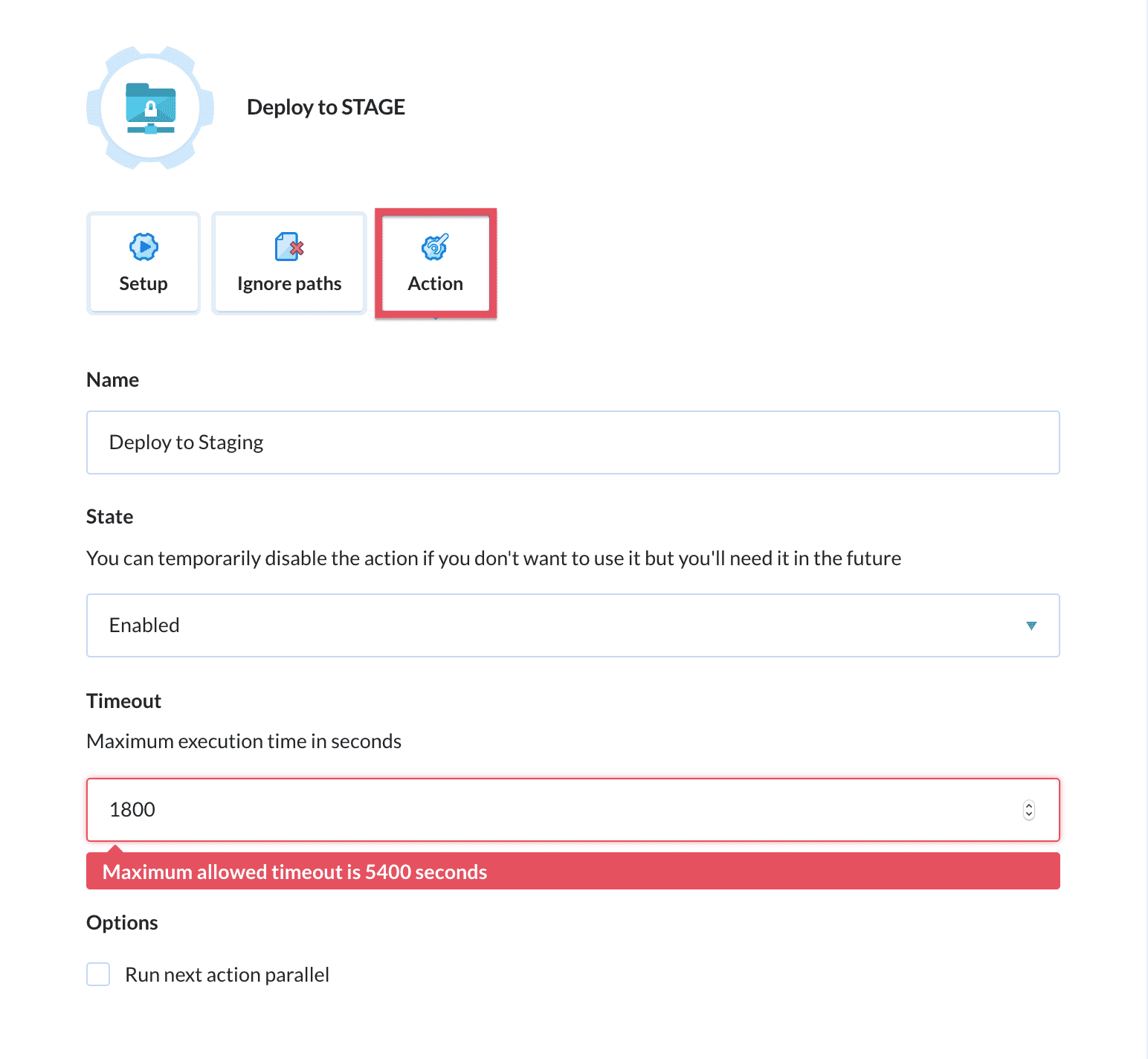The height and width of the screenshot is (1059, 1148).
Task: Click the Maximum execution time in seconds text
Action: tap(244, 741)
